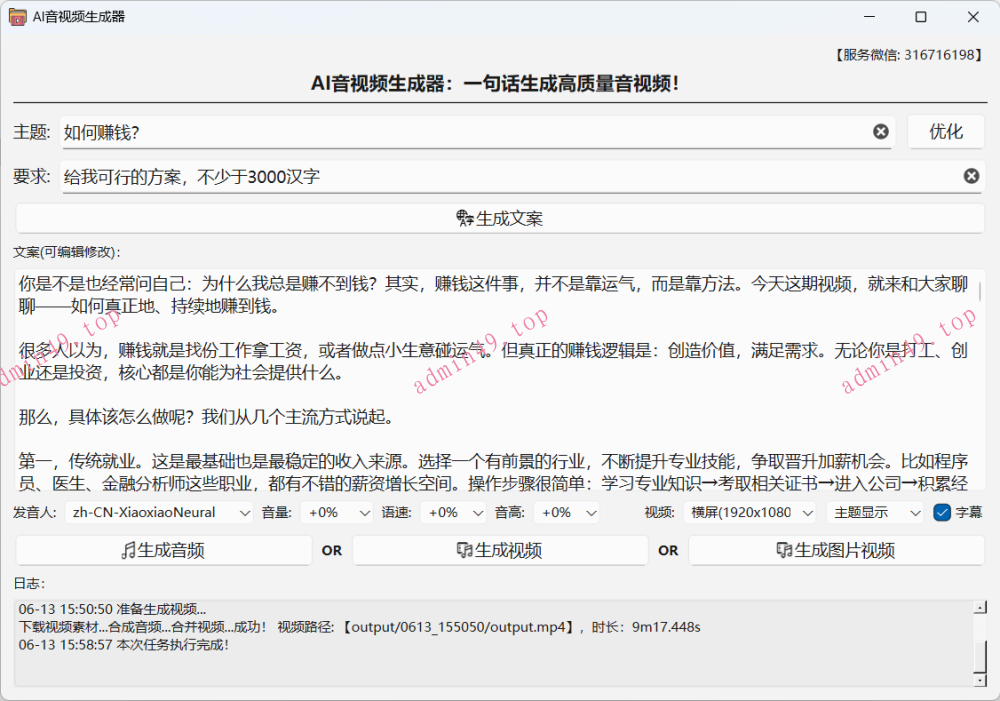The width and height of the screenshot is (1000, 701).
Task: Clear the 主题 topic field with X icon
Action: 880,132
